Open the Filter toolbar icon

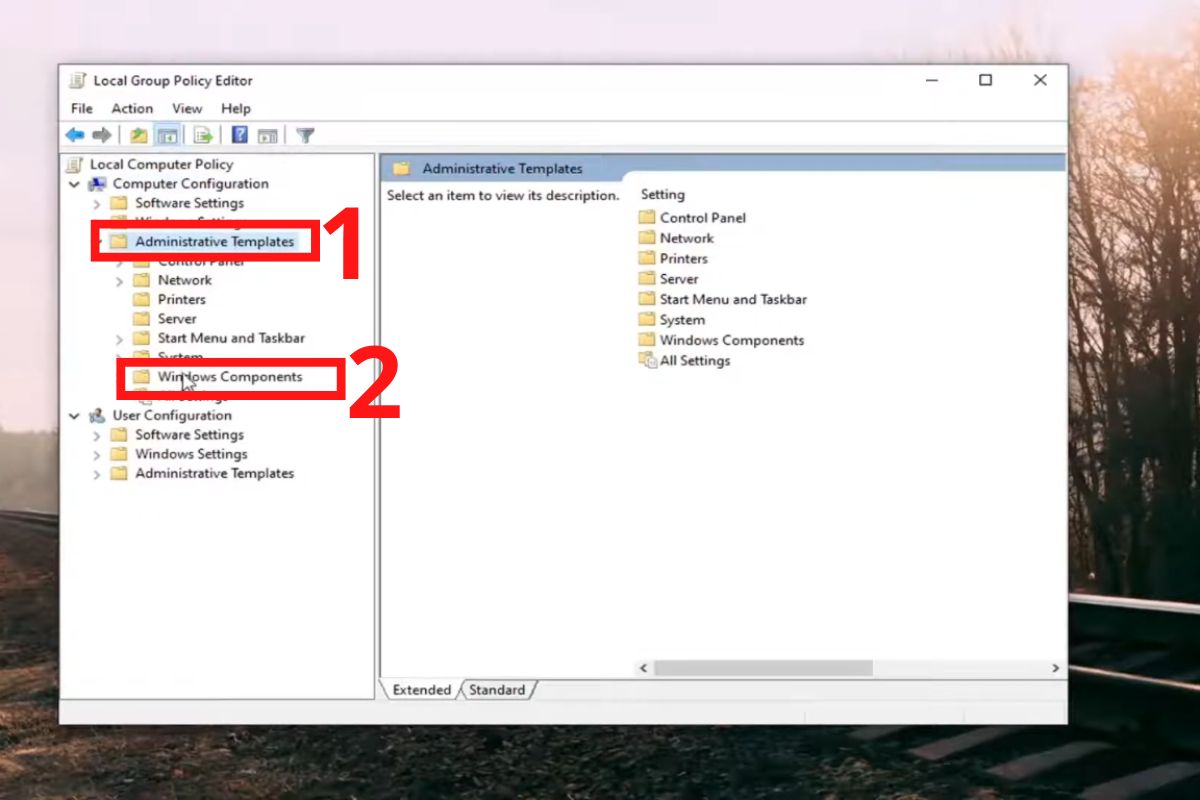point(305,134)
